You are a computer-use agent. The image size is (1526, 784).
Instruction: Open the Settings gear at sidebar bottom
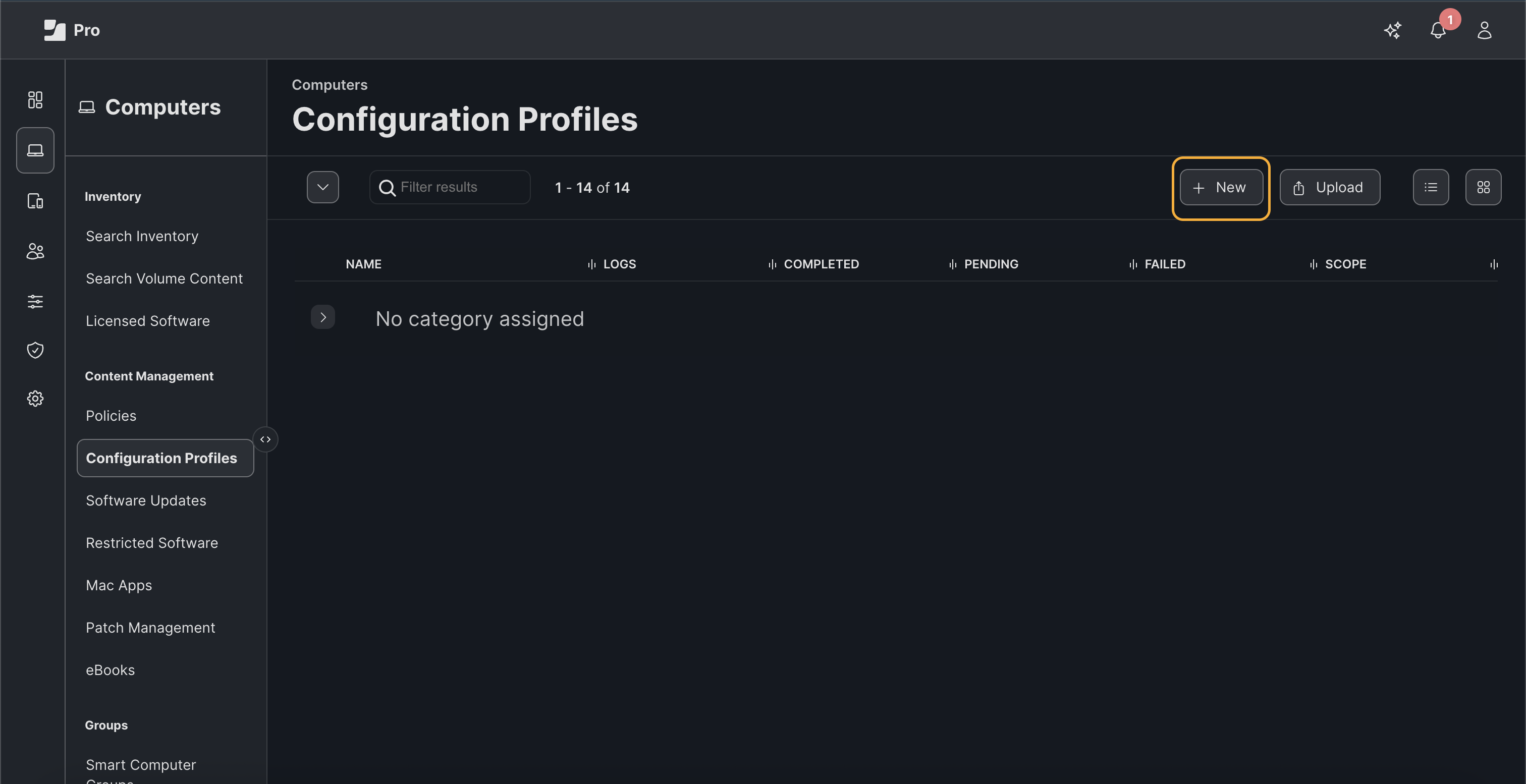tap(34, 398)
